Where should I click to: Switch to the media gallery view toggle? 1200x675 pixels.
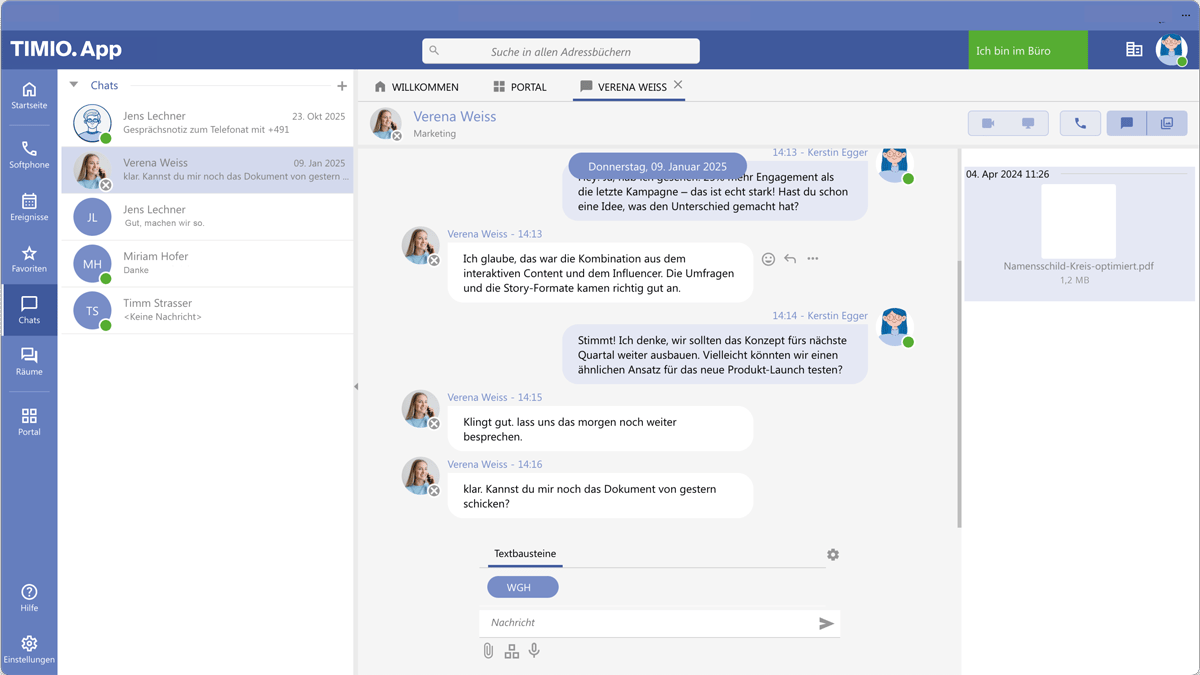point(1166,122)
